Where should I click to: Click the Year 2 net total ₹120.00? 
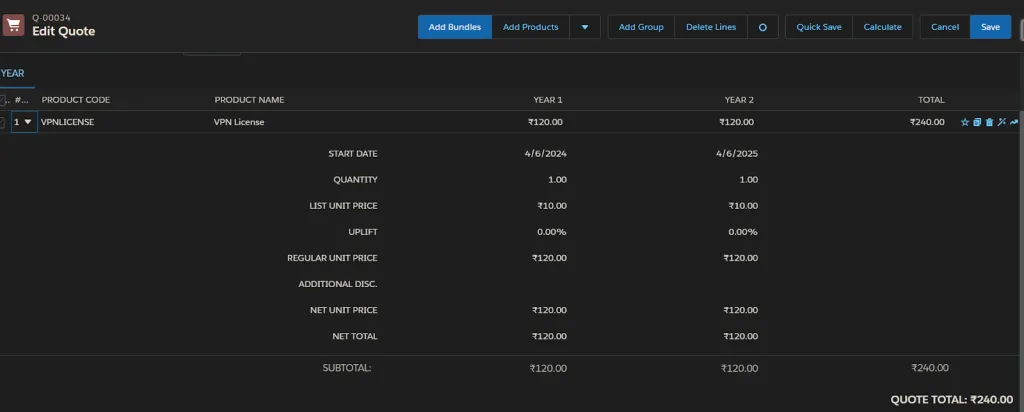coord(741,336)
